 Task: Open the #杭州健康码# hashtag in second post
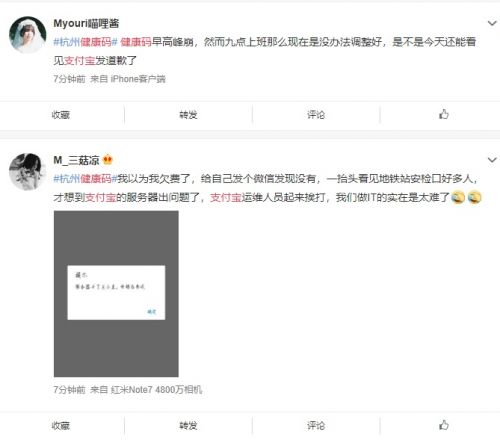(x=85, y=179)
